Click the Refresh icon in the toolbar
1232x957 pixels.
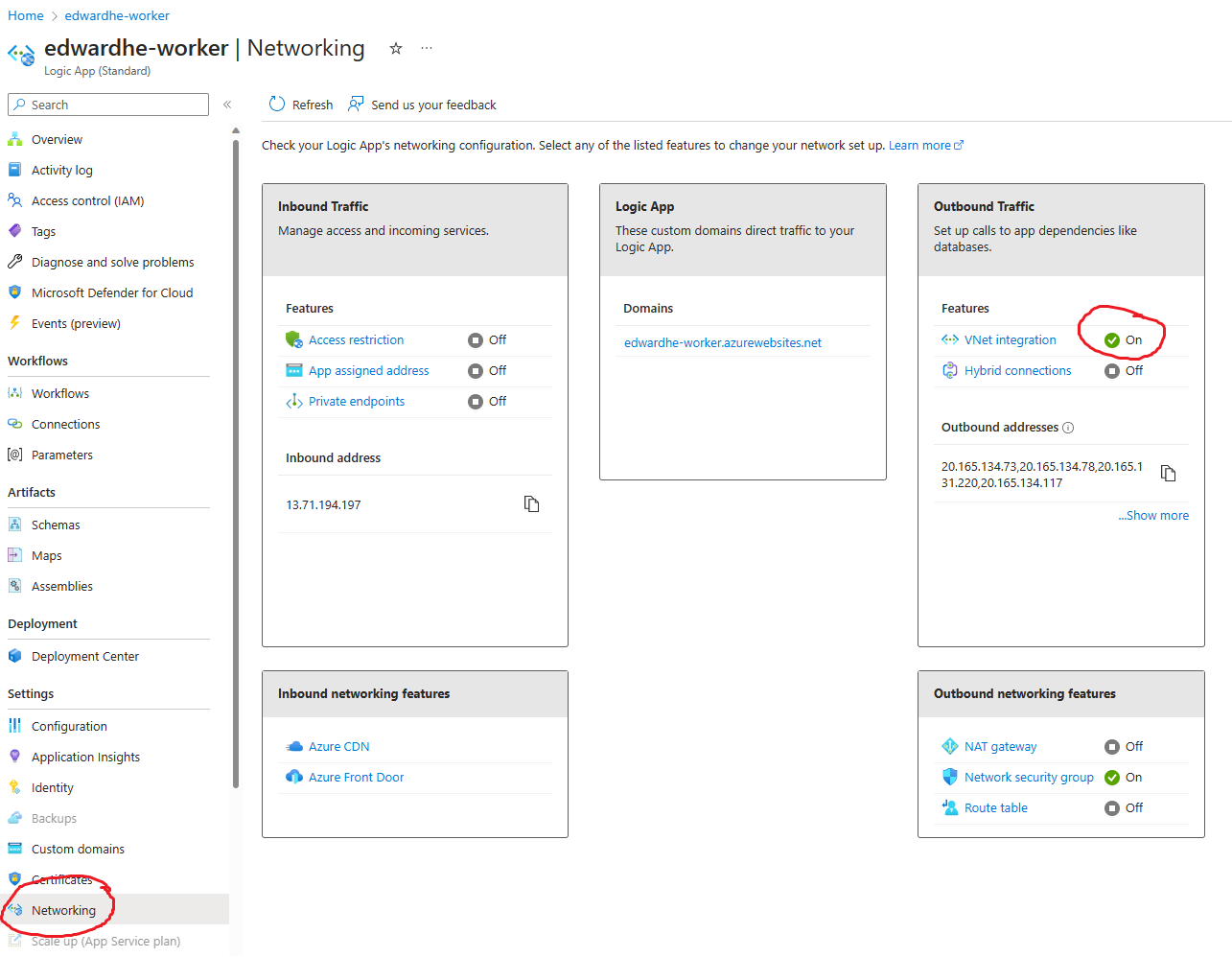point(277,105)
